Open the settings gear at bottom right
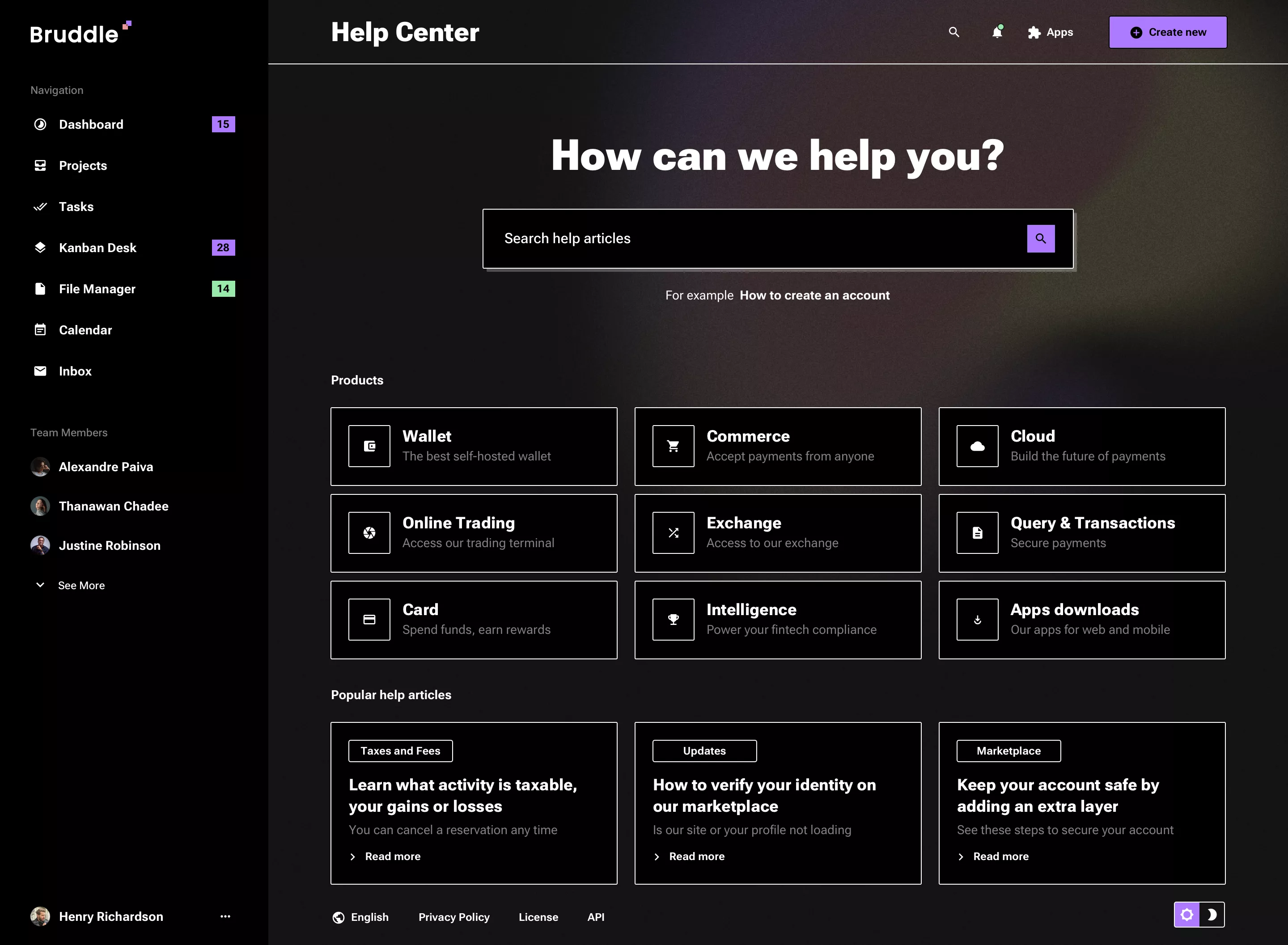The width and height of the screenshot is (1288, 945). (x=1187, y=915)
